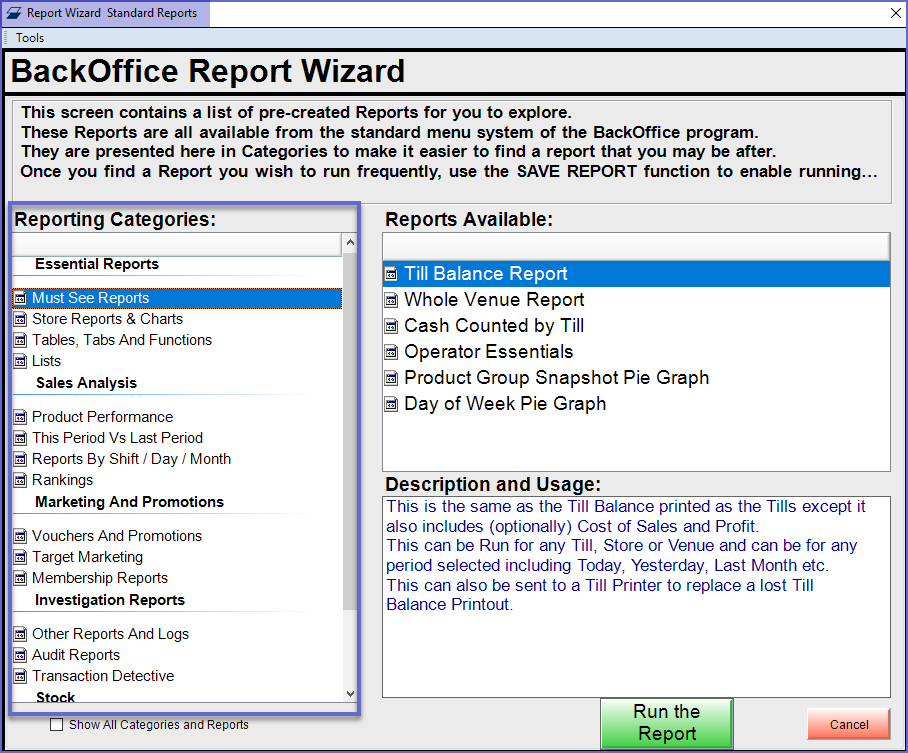
Task: Select the Audit Reports category
Action: pyautogui.click(x=76, y=655)
